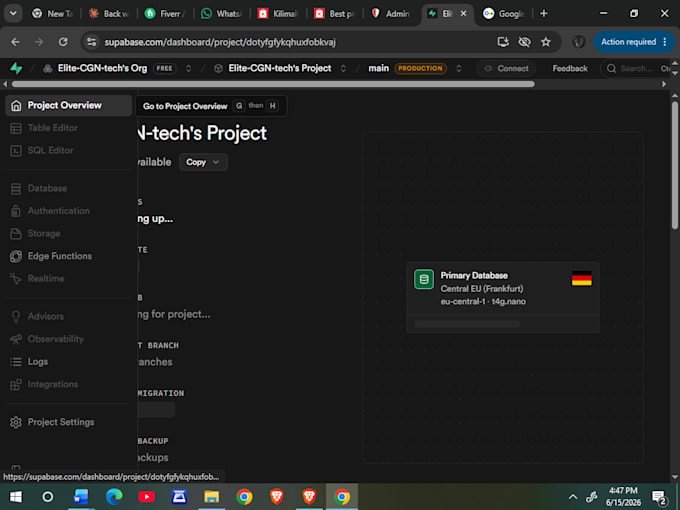680x510 pixels.
Task: Click the site information icon in address bar
Action: point(92,42)
